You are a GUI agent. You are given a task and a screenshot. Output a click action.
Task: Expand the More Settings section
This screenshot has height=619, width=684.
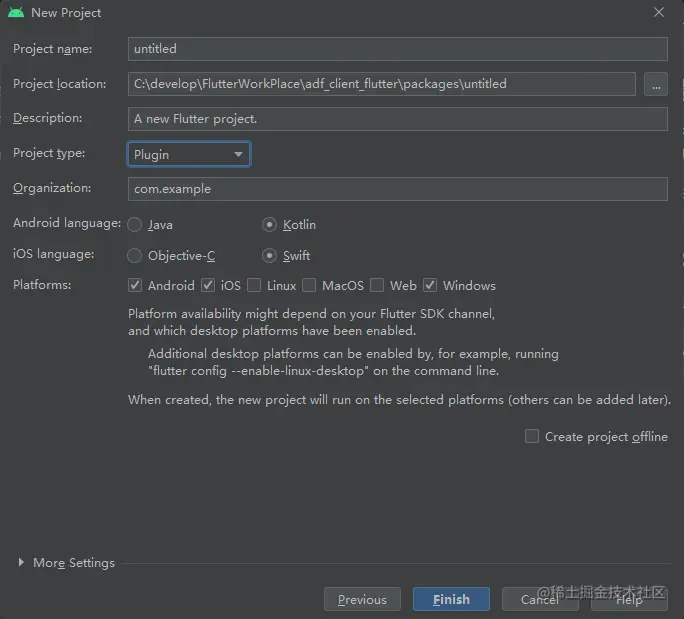[21, 562]
